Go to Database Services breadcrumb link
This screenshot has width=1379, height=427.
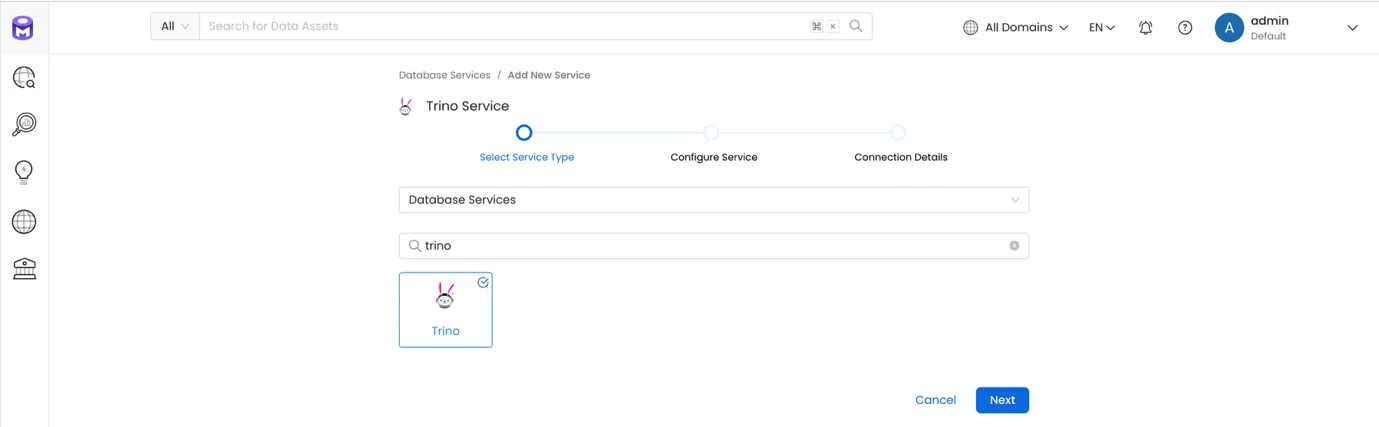[x=445, y=75]
